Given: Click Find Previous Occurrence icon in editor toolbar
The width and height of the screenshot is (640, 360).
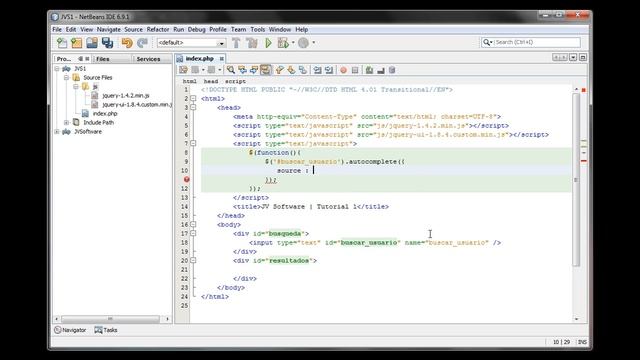Looking at the screenshot, I should (242, 70).
